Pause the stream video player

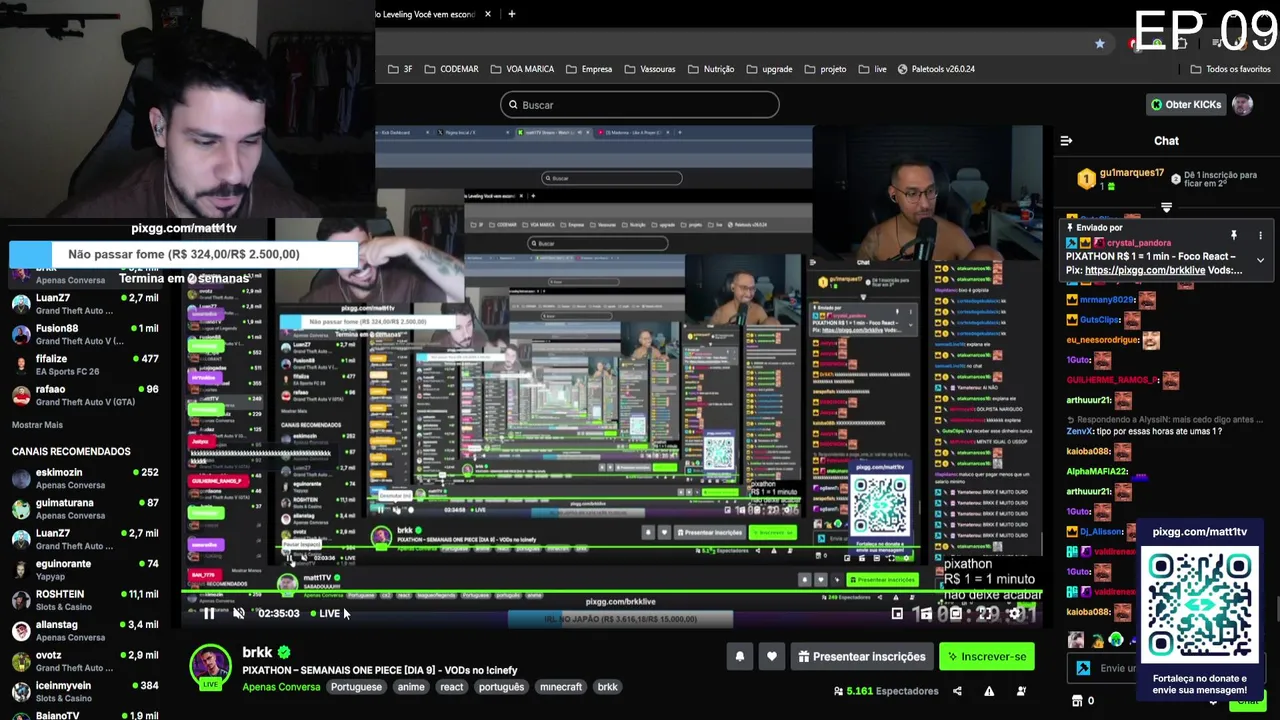point(209,614)
